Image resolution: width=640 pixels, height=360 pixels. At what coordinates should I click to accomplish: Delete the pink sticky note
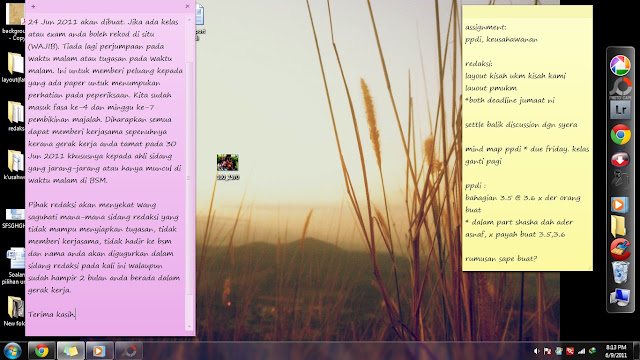[187, 6]
